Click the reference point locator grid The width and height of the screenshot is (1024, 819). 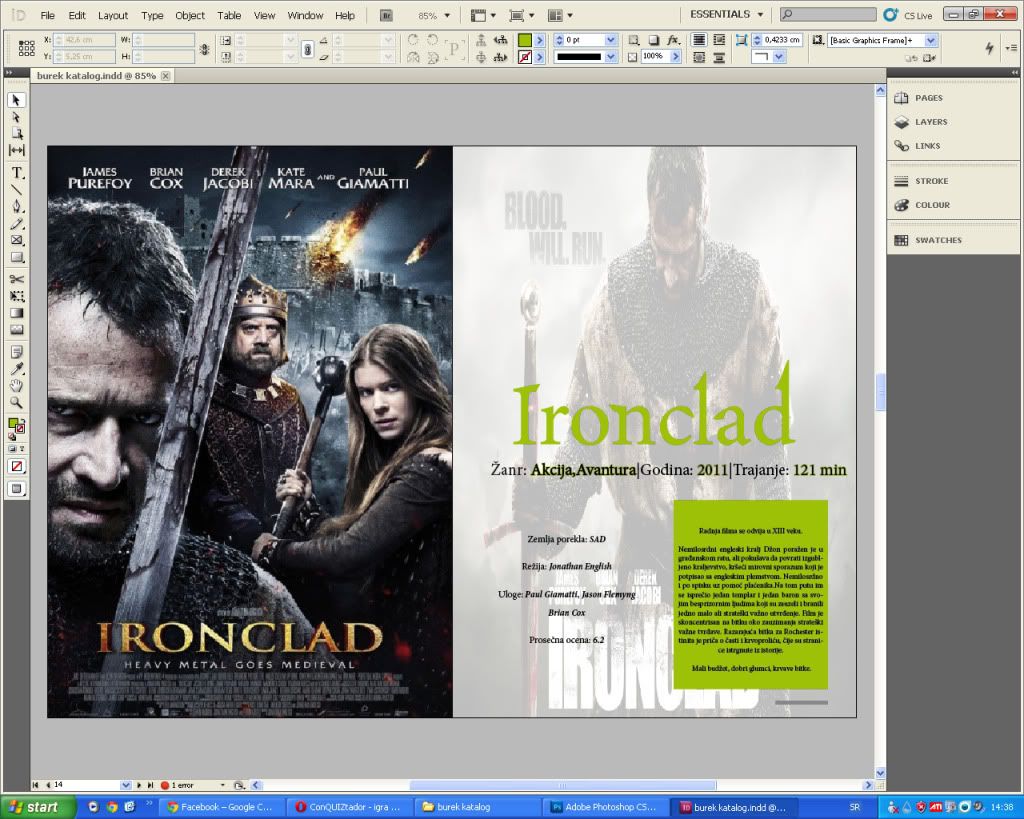coord(27,48)
